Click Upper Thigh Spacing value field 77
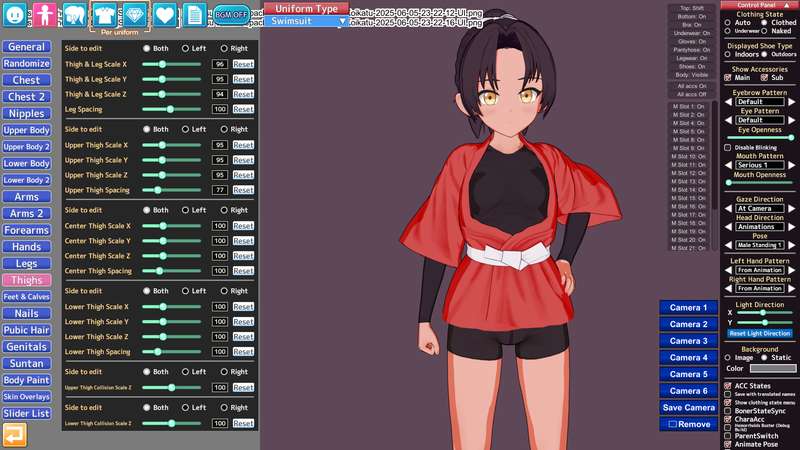 pos(219,190)
